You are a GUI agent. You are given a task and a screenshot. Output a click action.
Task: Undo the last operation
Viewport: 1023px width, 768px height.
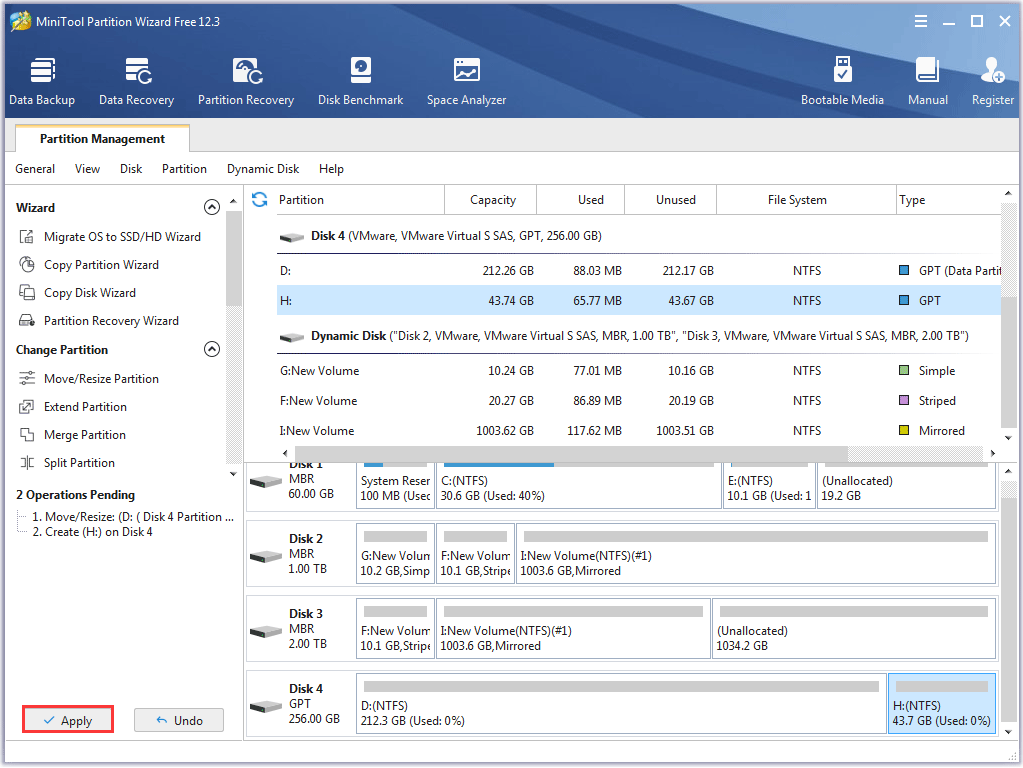tap(179, 720)
